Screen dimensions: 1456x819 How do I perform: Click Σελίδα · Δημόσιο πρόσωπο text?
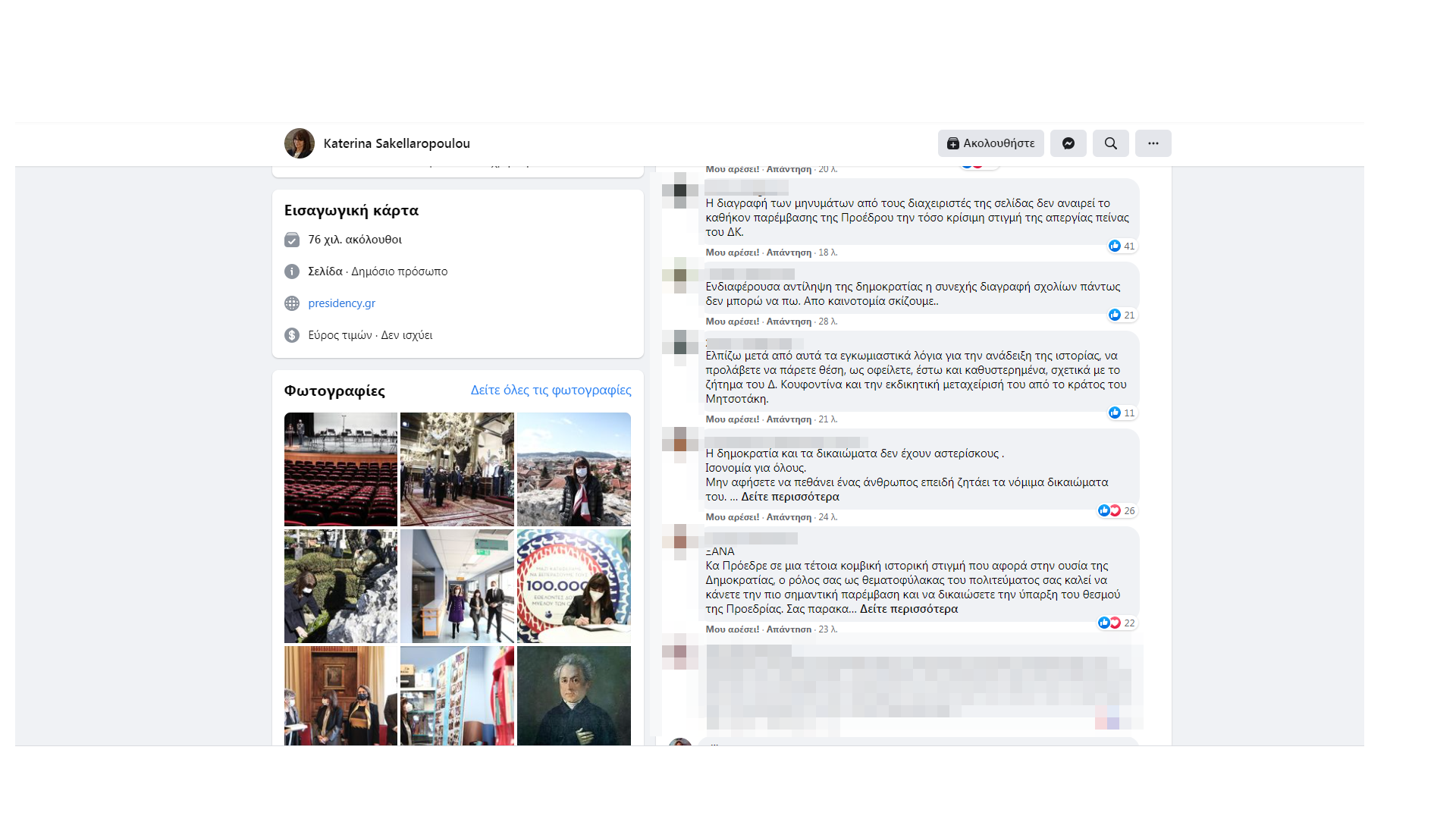coord(378,271)
